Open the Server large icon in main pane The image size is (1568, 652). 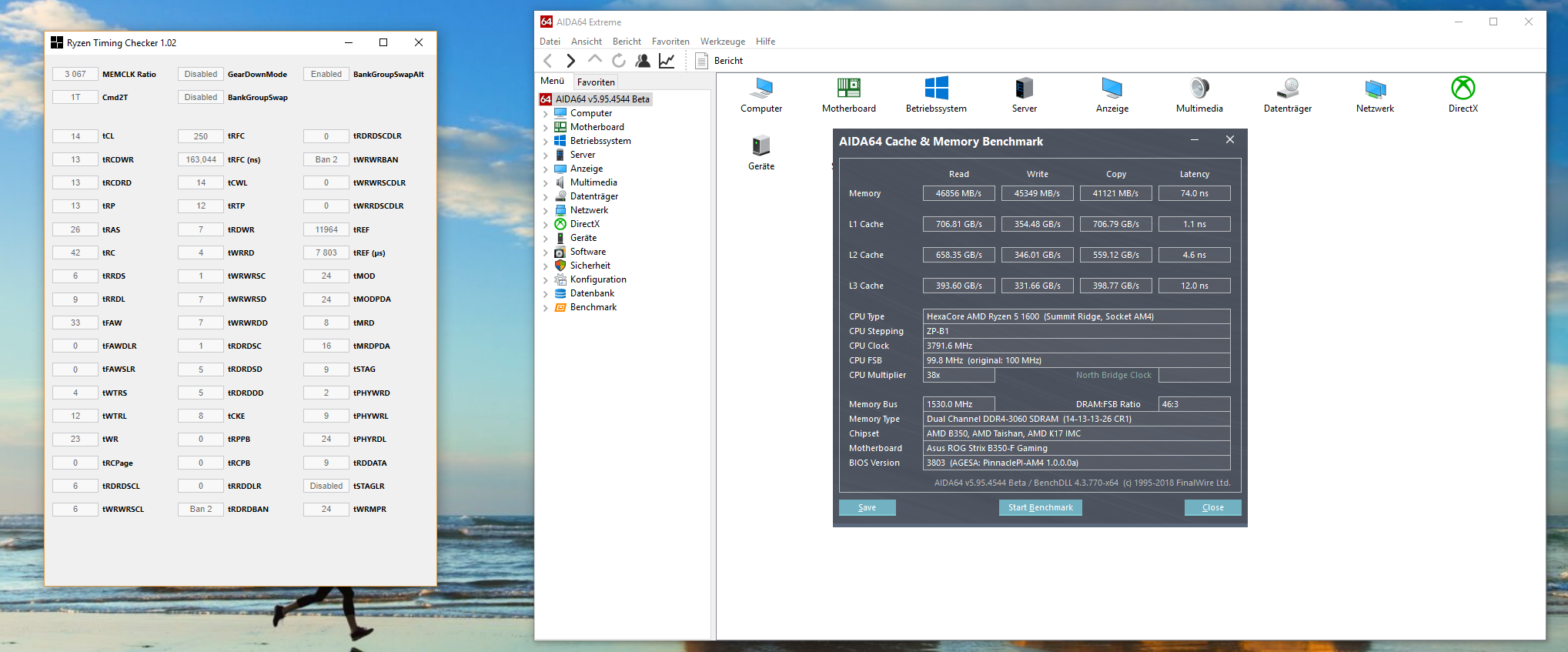[x=1024, y=95]
